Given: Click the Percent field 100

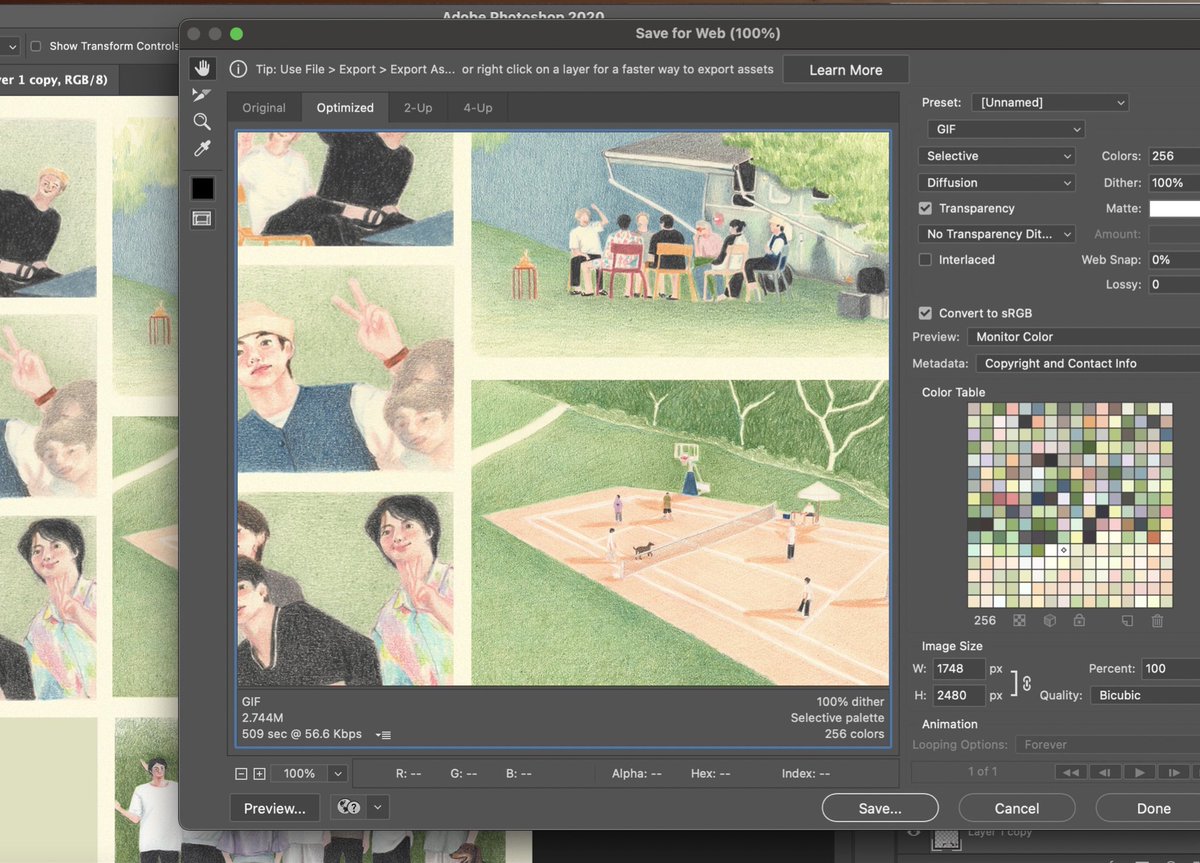Looking at the screenshot, I should [1170, 669].
